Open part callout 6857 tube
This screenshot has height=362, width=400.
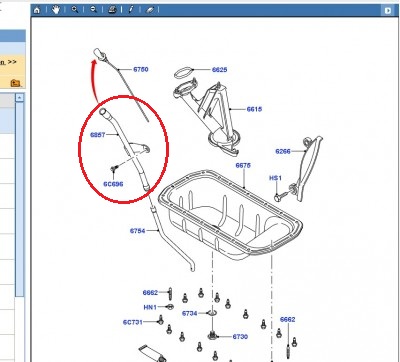coord(98,135)
